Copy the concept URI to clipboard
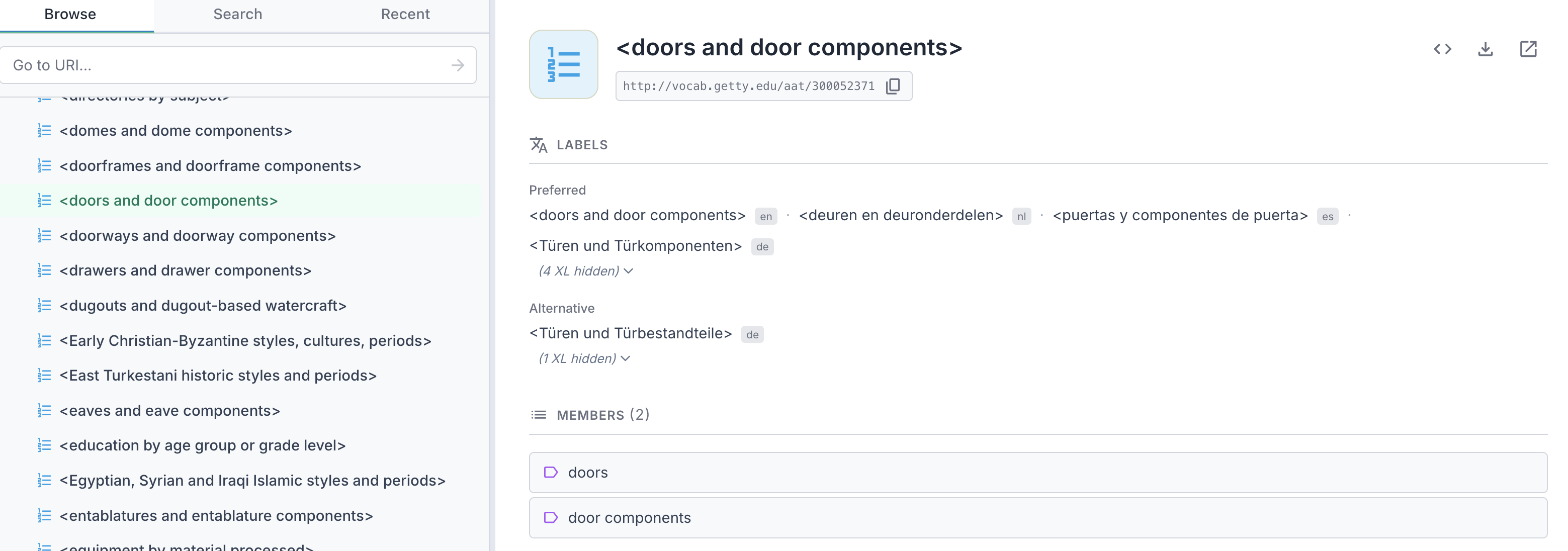 click(x=892, y=86)
